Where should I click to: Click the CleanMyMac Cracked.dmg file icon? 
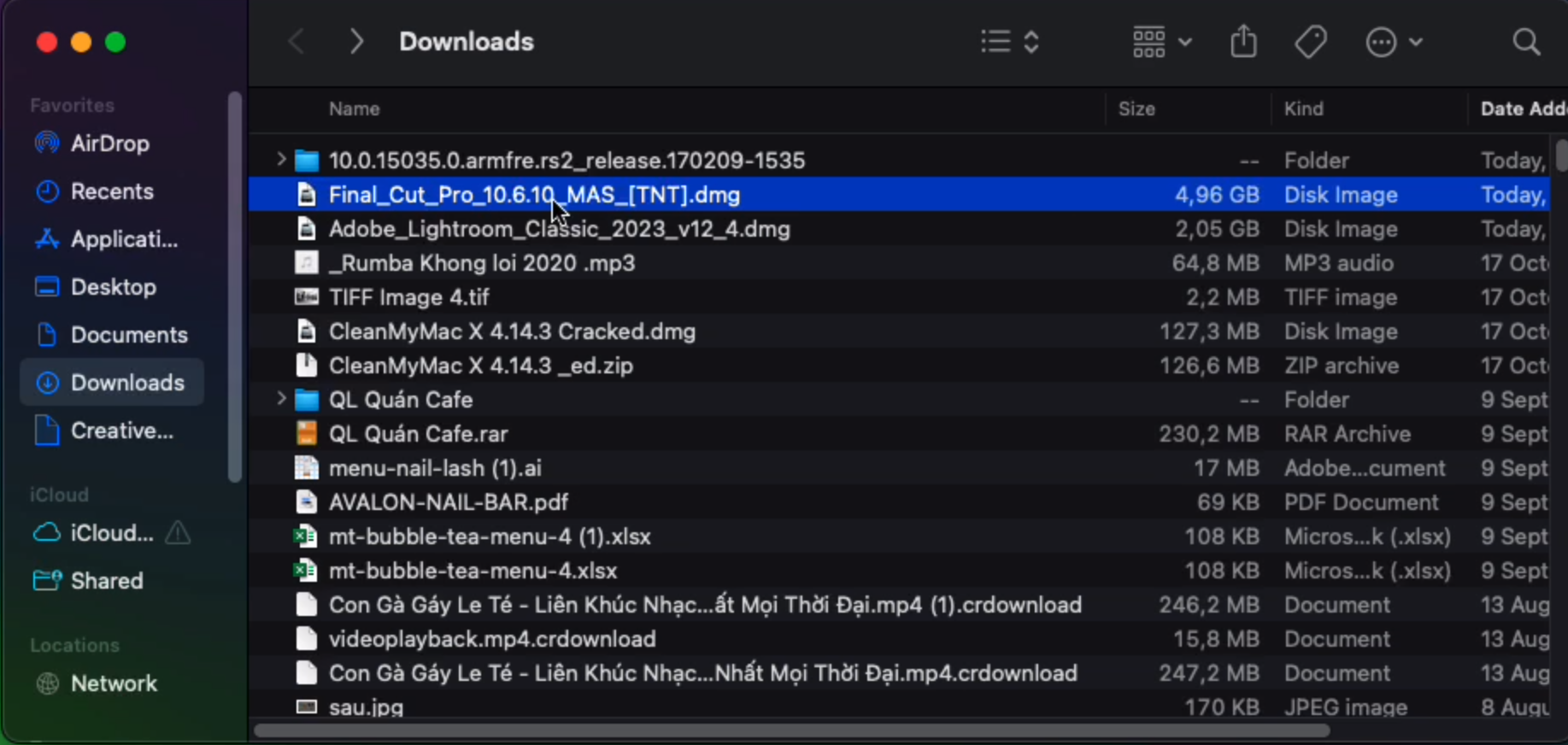[306, 331]
